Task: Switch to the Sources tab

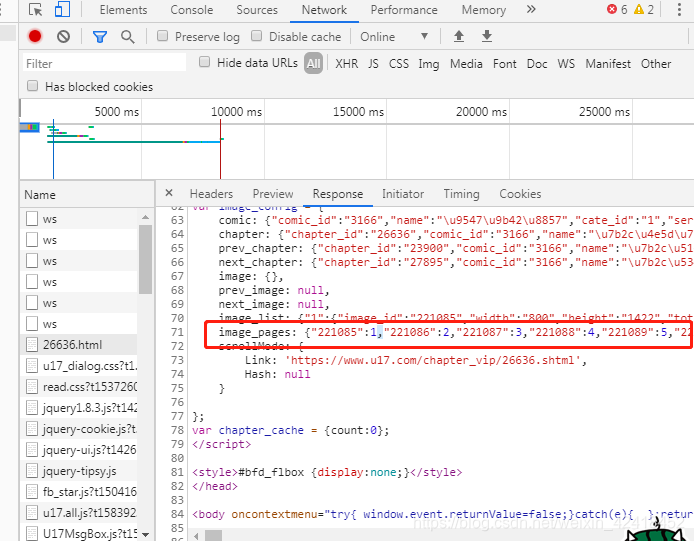Action: 257,10
